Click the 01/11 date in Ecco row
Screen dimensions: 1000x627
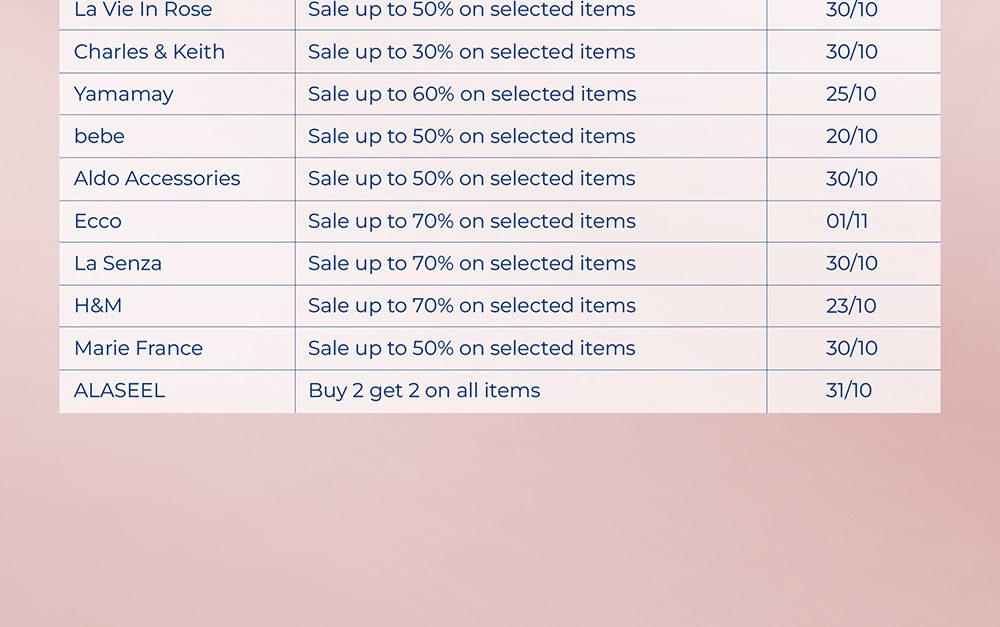(847, 221)
